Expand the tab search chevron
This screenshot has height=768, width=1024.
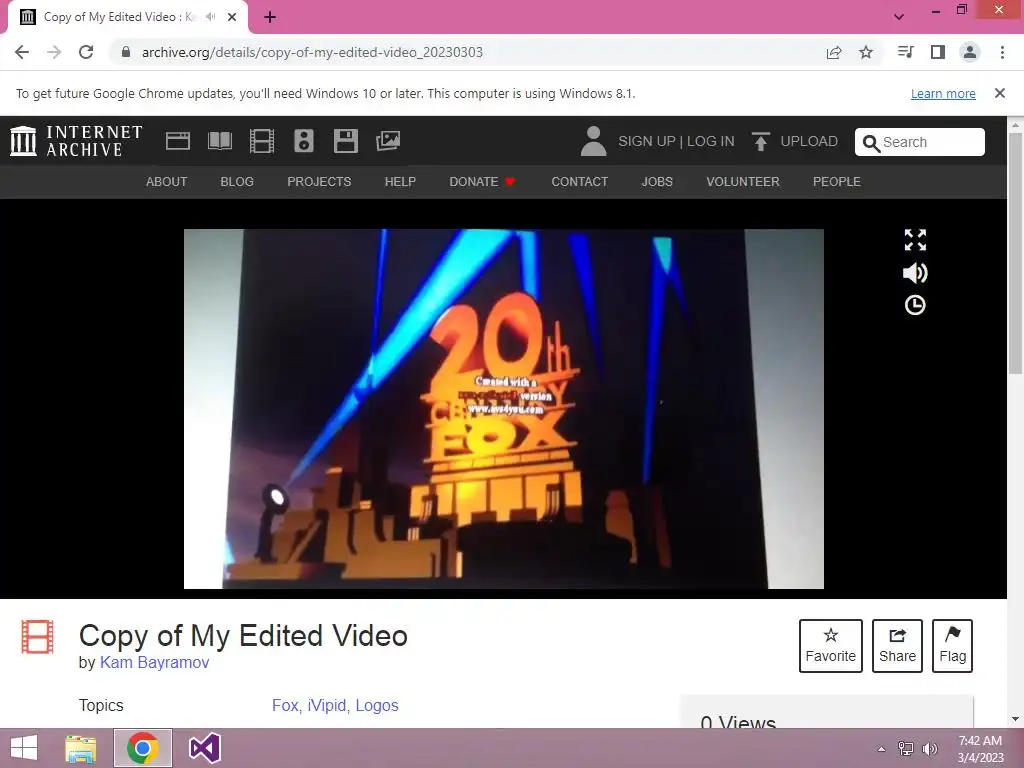click(x=899, y=17)
